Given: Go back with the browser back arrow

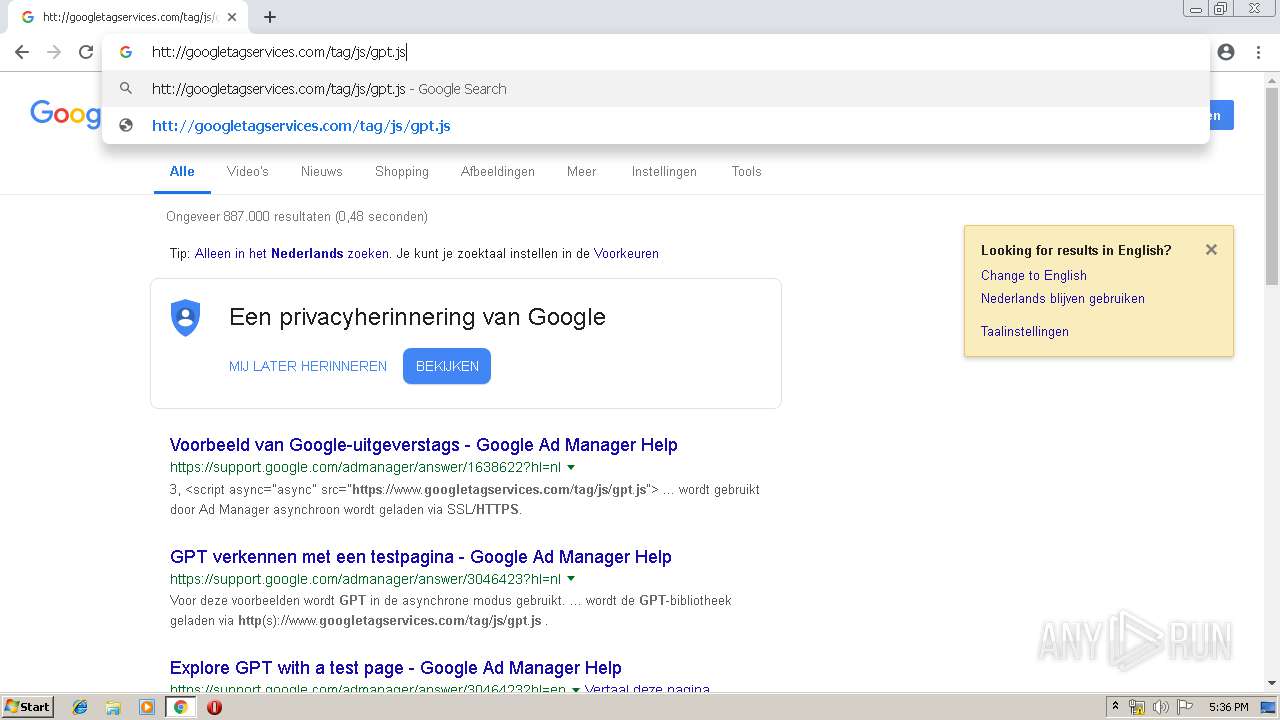Looking at the screenshot, I should coord(22,52).
